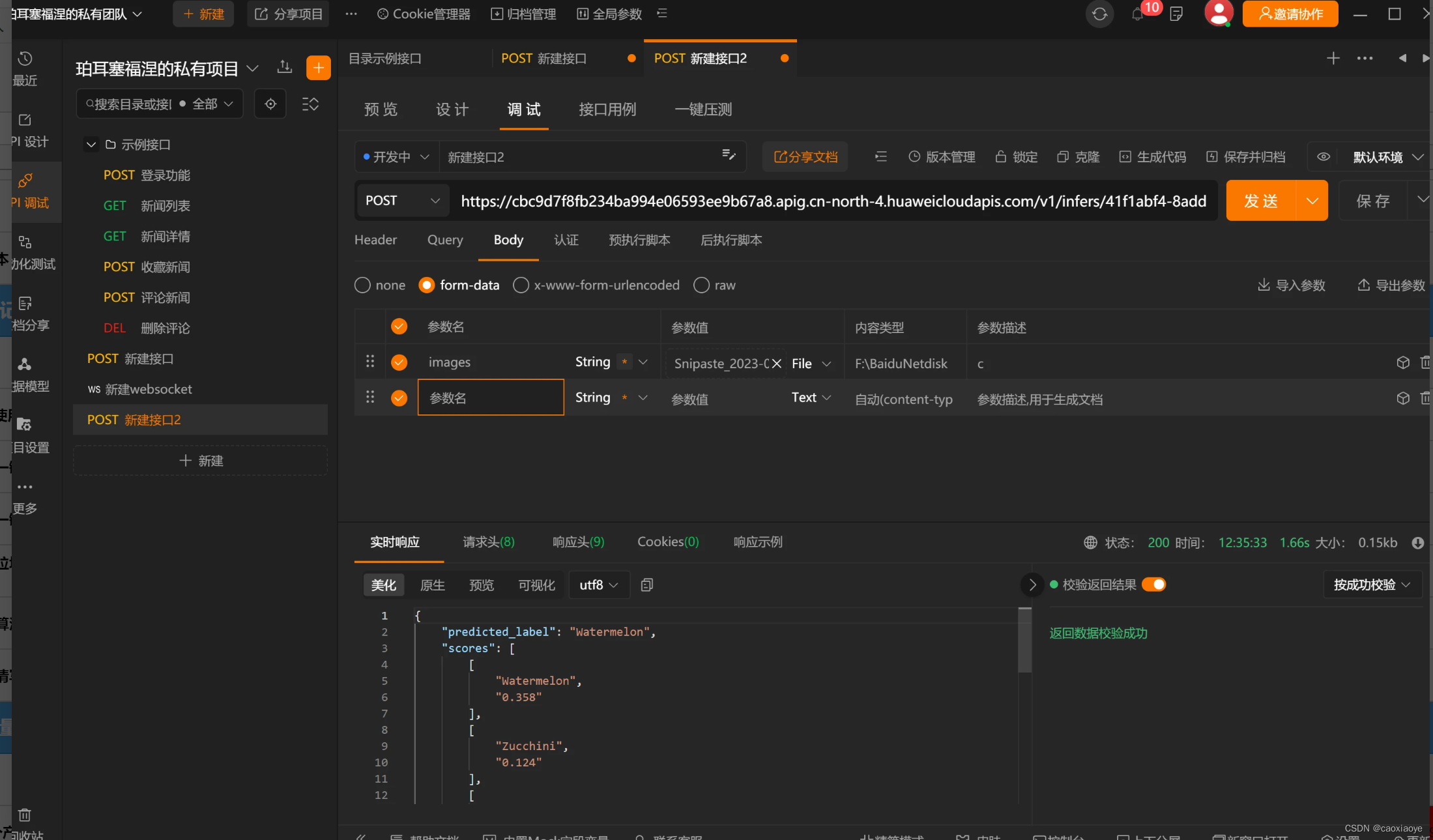Open the API debug sidebar icon
This screenshot has height=840, width=1433.
[26, 181]
